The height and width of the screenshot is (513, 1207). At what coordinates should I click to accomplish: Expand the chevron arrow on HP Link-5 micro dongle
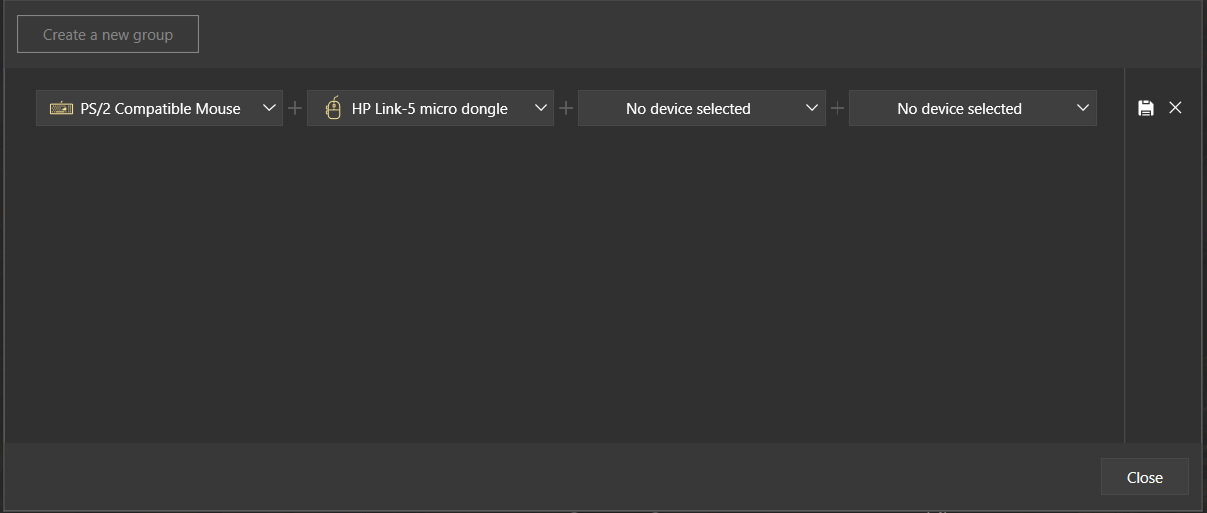(x=540, y=108)
